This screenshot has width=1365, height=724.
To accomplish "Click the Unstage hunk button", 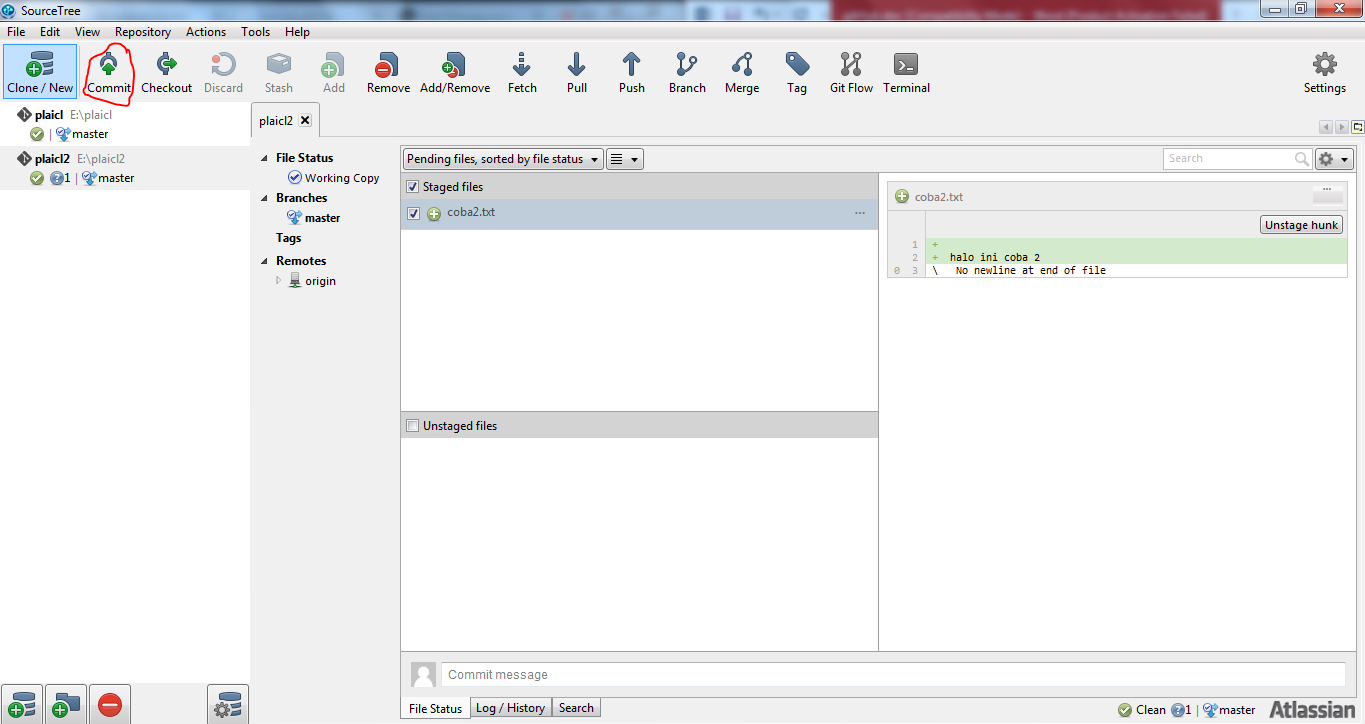I will (x=1301, y=225).
